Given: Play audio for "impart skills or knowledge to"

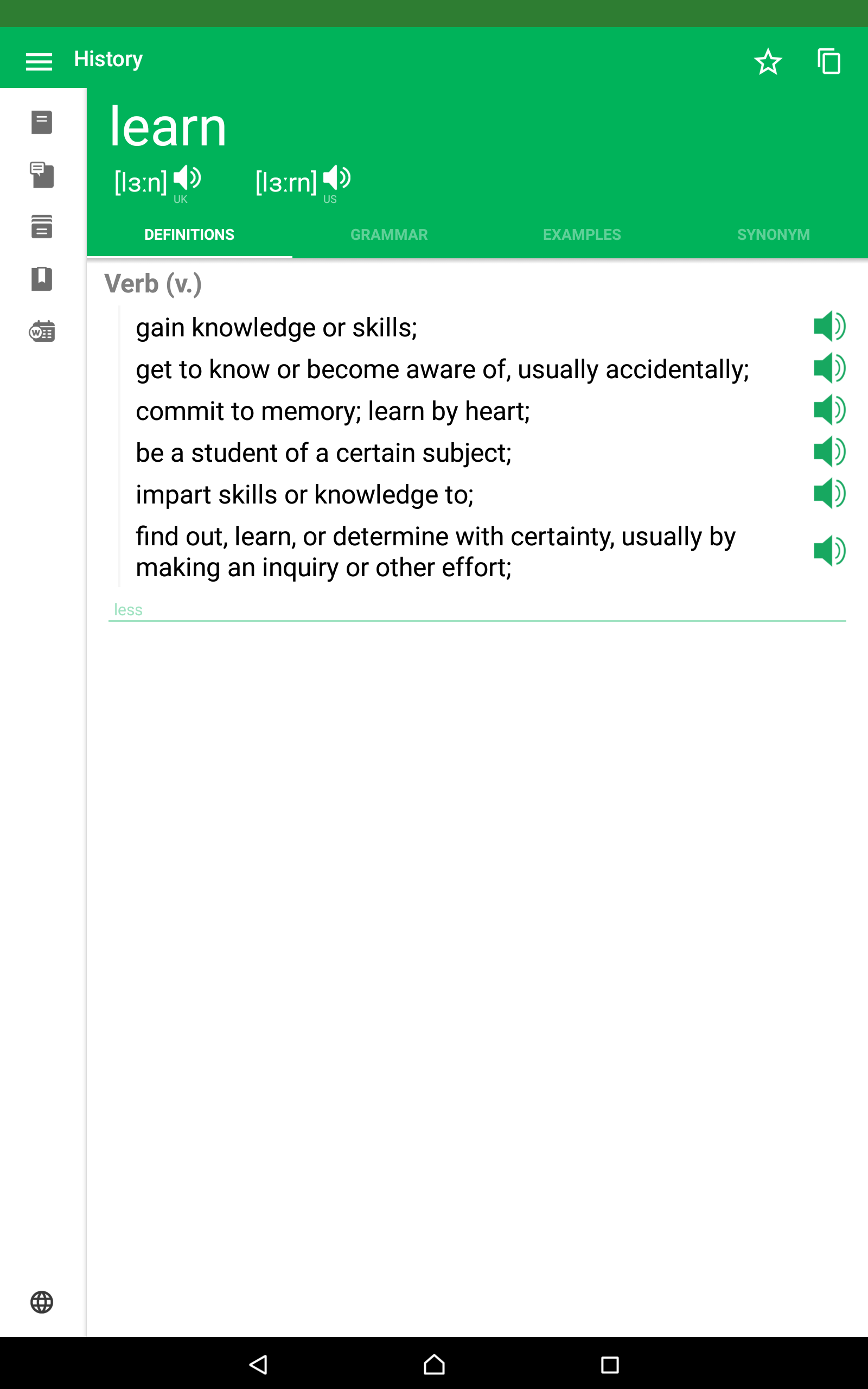Looking at the screenshot, I should [x=829, y=494].
